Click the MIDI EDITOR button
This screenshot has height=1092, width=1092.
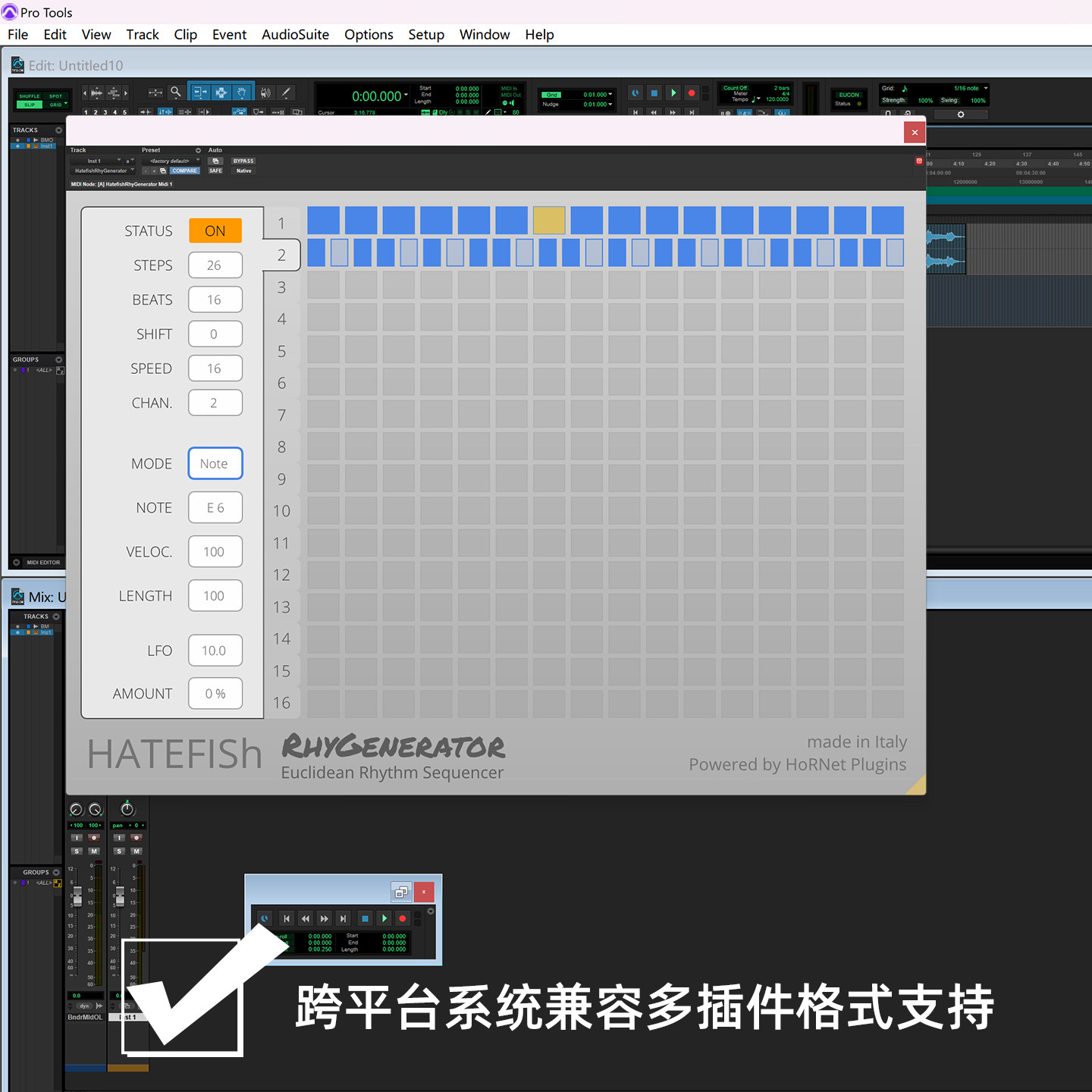click(x=42, y=563)
